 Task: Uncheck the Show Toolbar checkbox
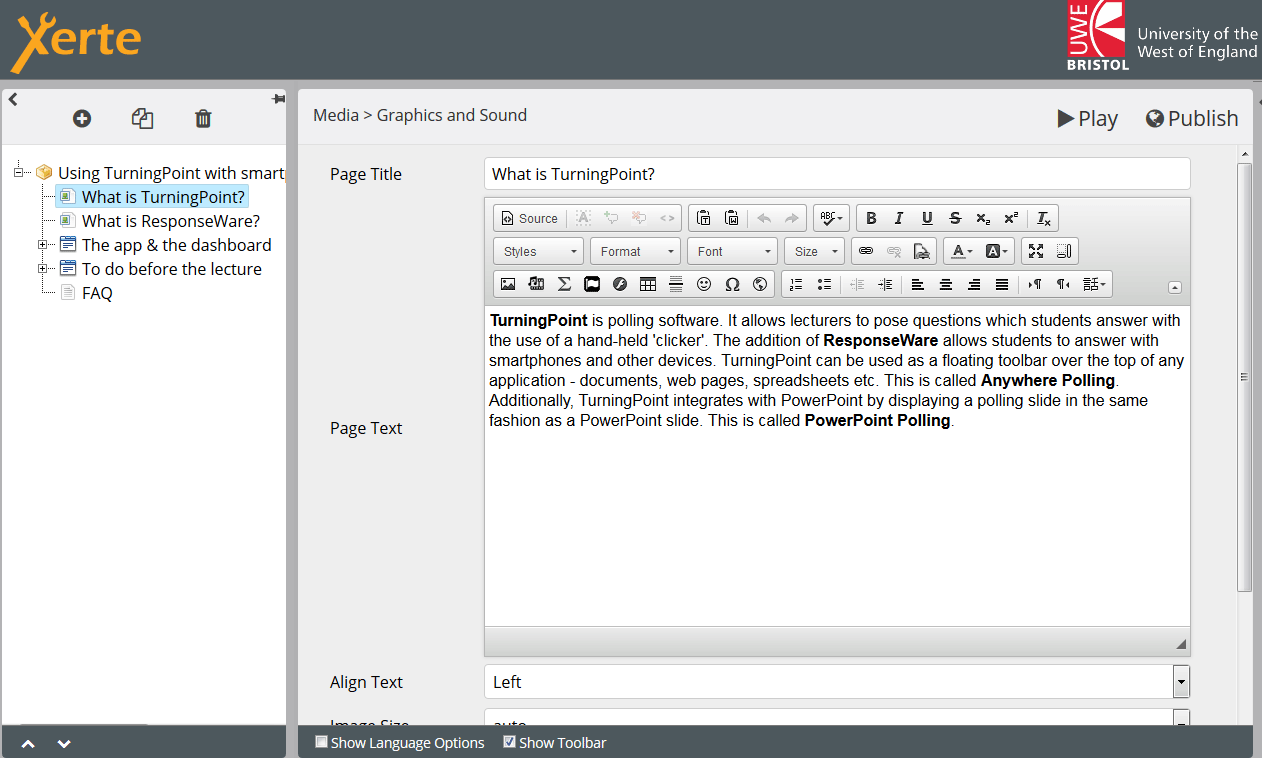(x=509, y=742)
